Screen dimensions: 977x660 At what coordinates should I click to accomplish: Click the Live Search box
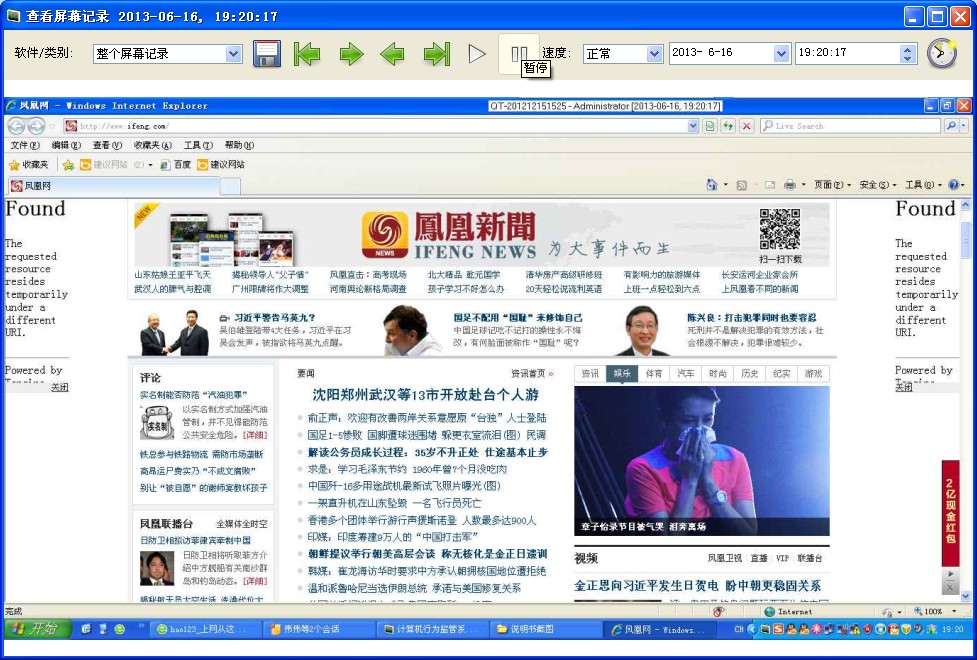[851, 126]
